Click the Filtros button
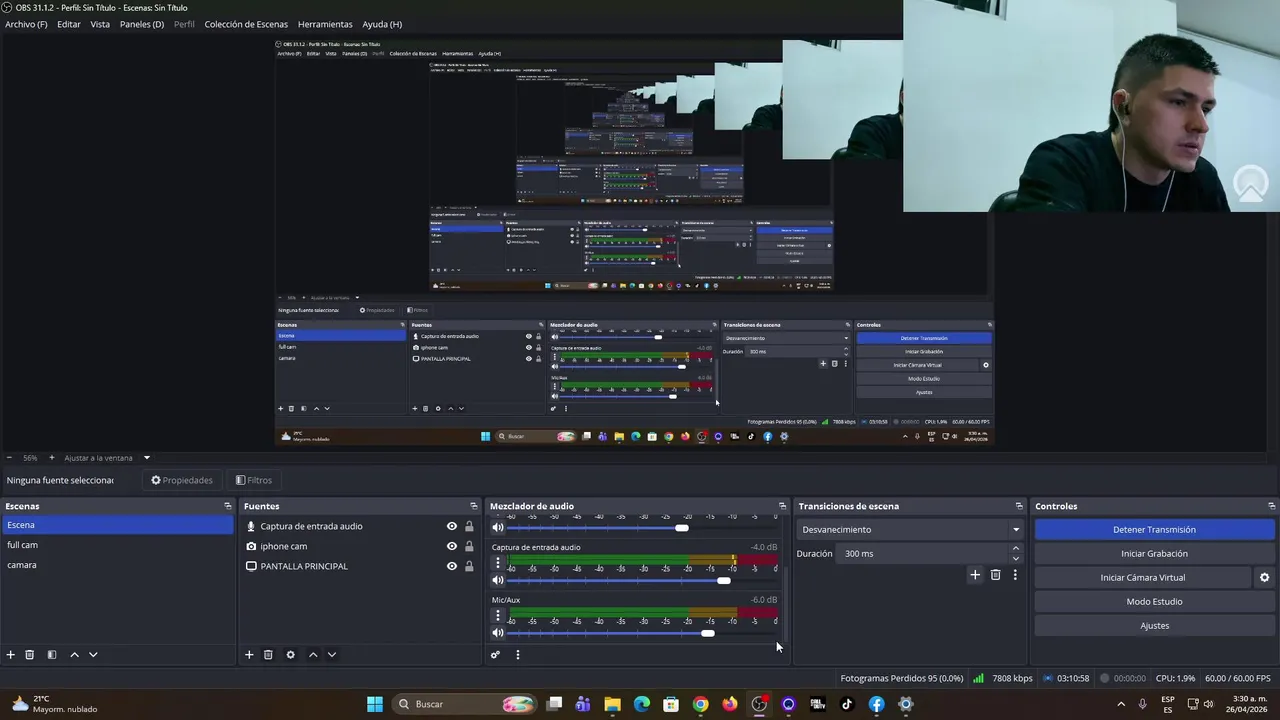Image resolution: width=1280 pixels, height=720 pixels. pyautogui.click(x=254, y=480)
